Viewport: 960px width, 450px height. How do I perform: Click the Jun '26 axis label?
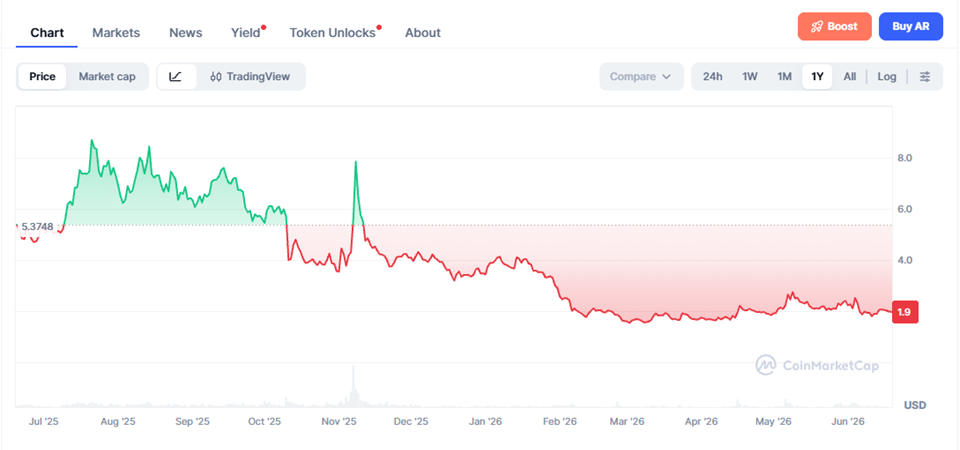coord(849,422)
